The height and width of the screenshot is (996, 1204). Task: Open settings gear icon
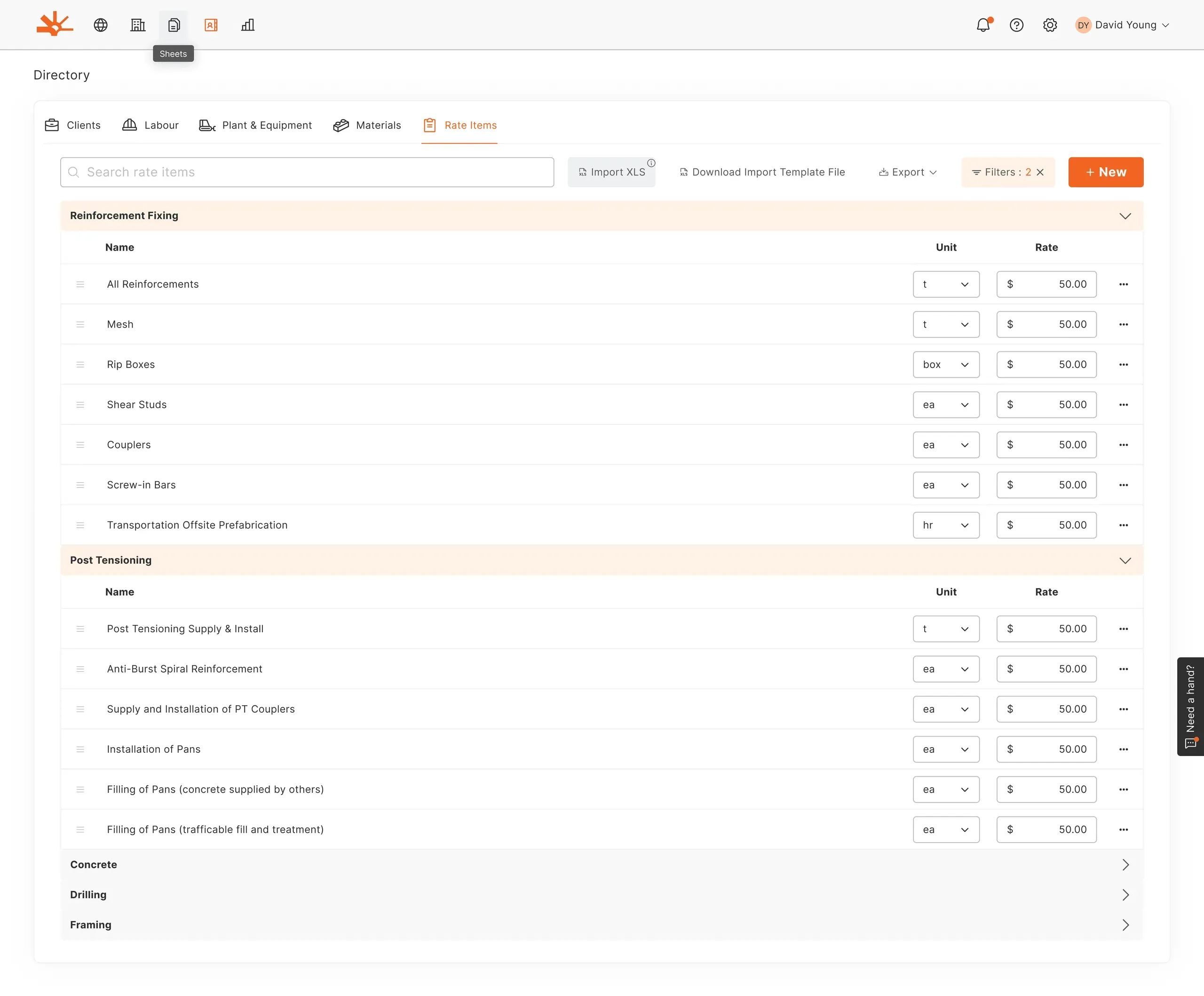[x=1050, y=25]
